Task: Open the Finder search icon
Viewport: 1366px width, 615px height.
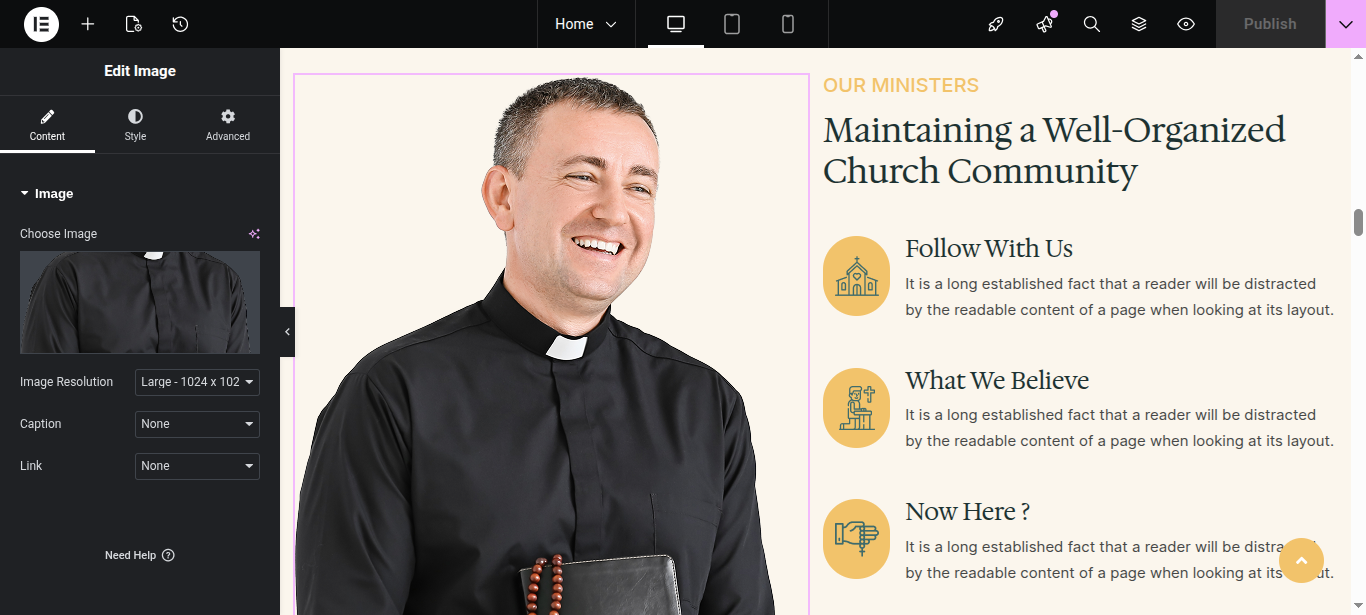Action: pyautogui.click(x=1092, y=24)
